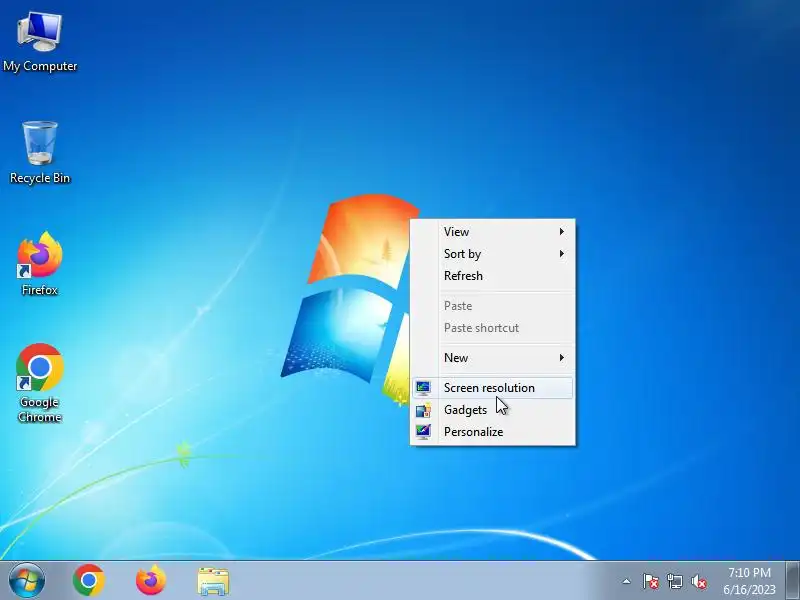Open the muted volume tray icon

(x=698, y=581)
